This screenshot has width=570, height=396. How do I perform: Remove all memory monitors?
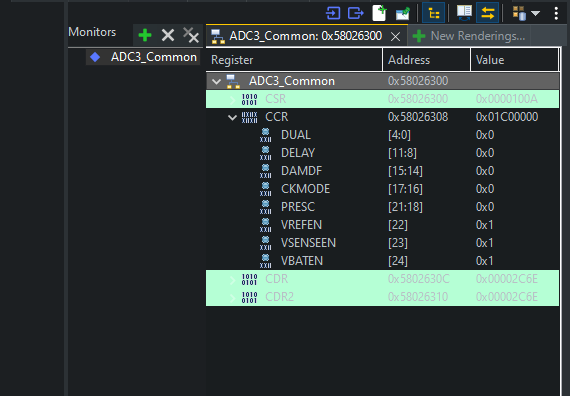[x=191, y=35]
